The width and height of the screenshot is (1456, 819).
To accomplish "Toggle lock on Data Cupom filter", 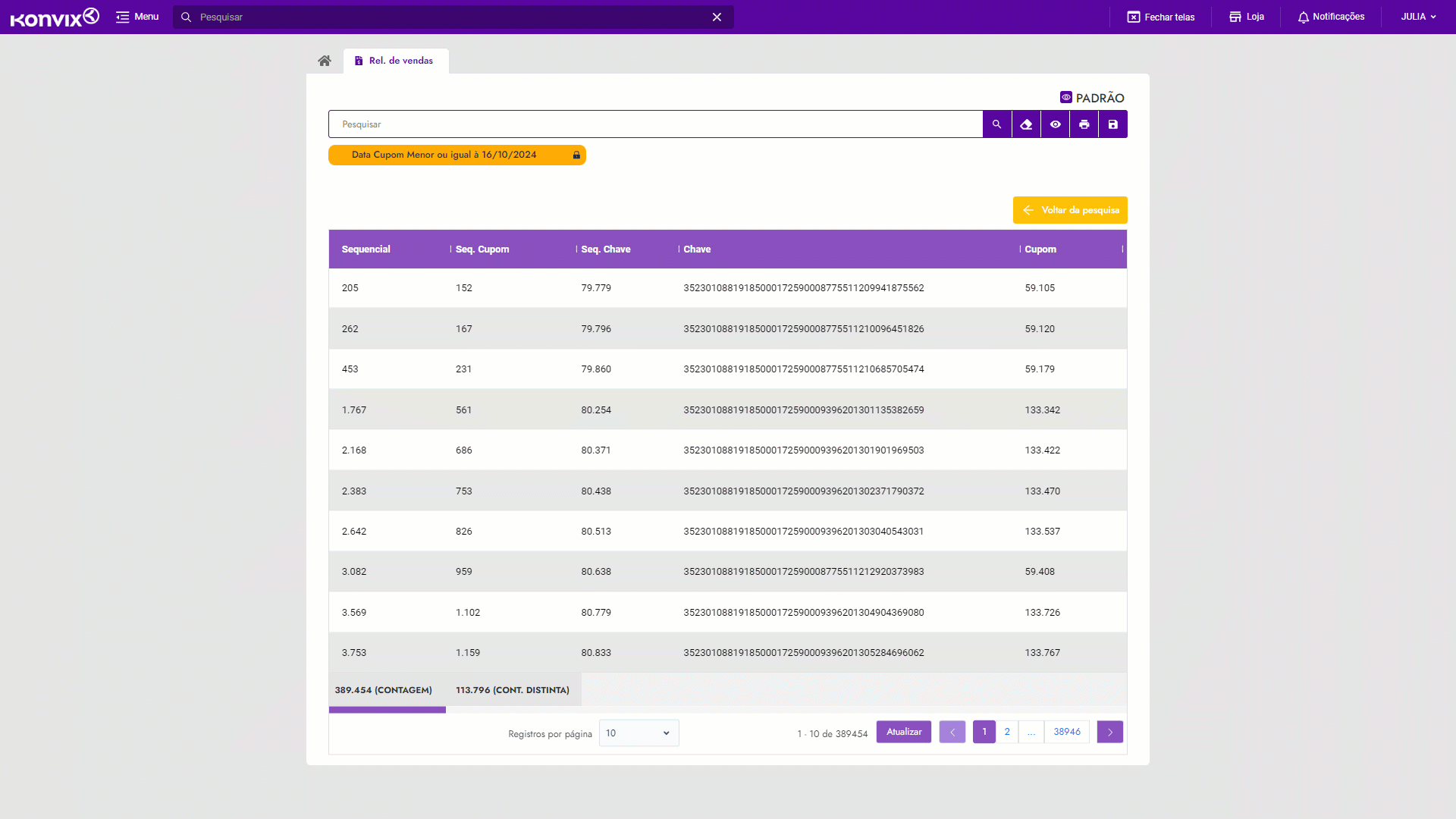I will pos(576,155).
